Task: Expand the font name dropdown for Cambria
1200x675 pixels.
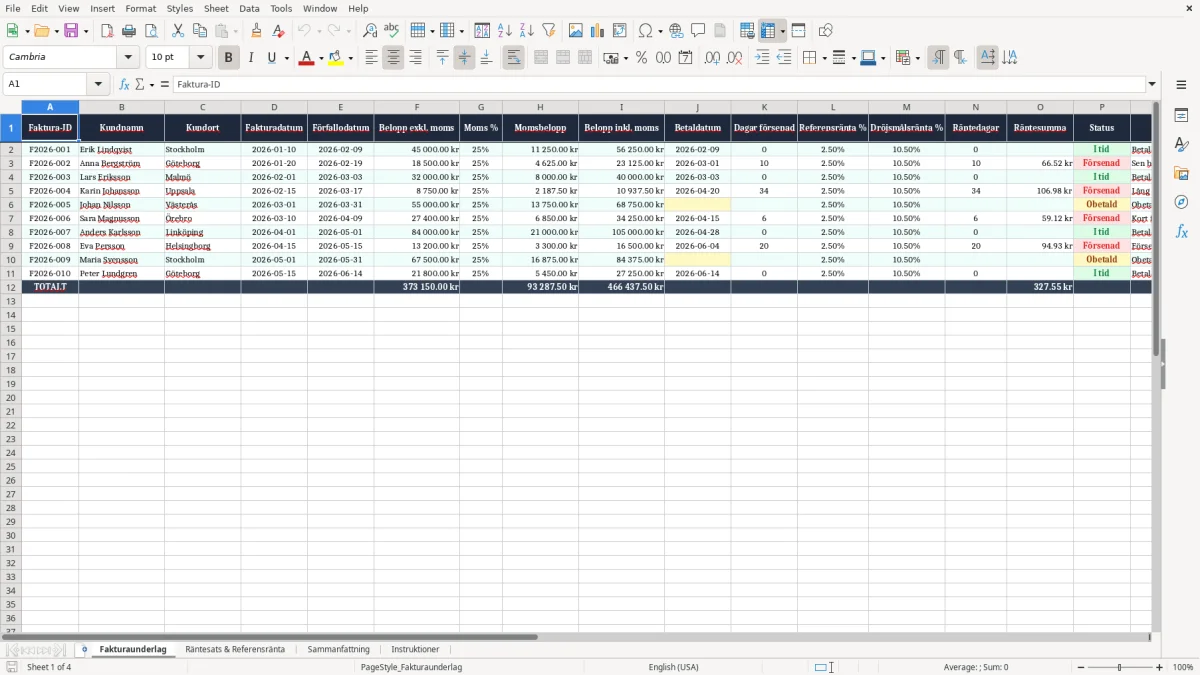Action: pyautogui.click(x=128, y=58)
